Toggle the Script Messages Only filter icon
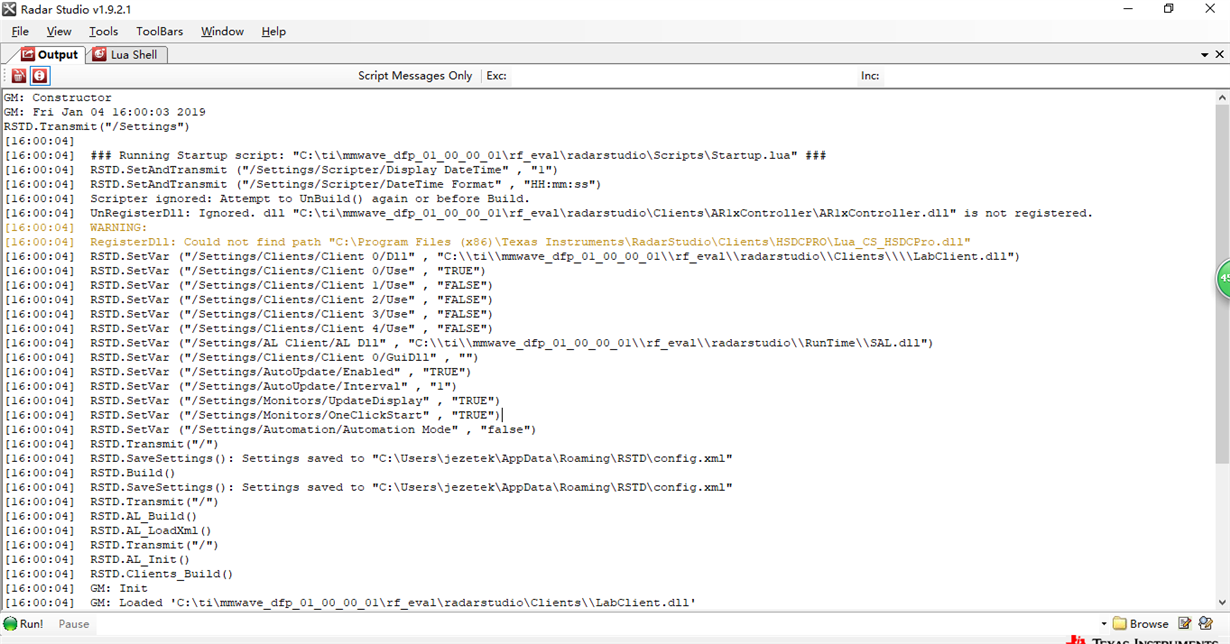 coord(39,76)
